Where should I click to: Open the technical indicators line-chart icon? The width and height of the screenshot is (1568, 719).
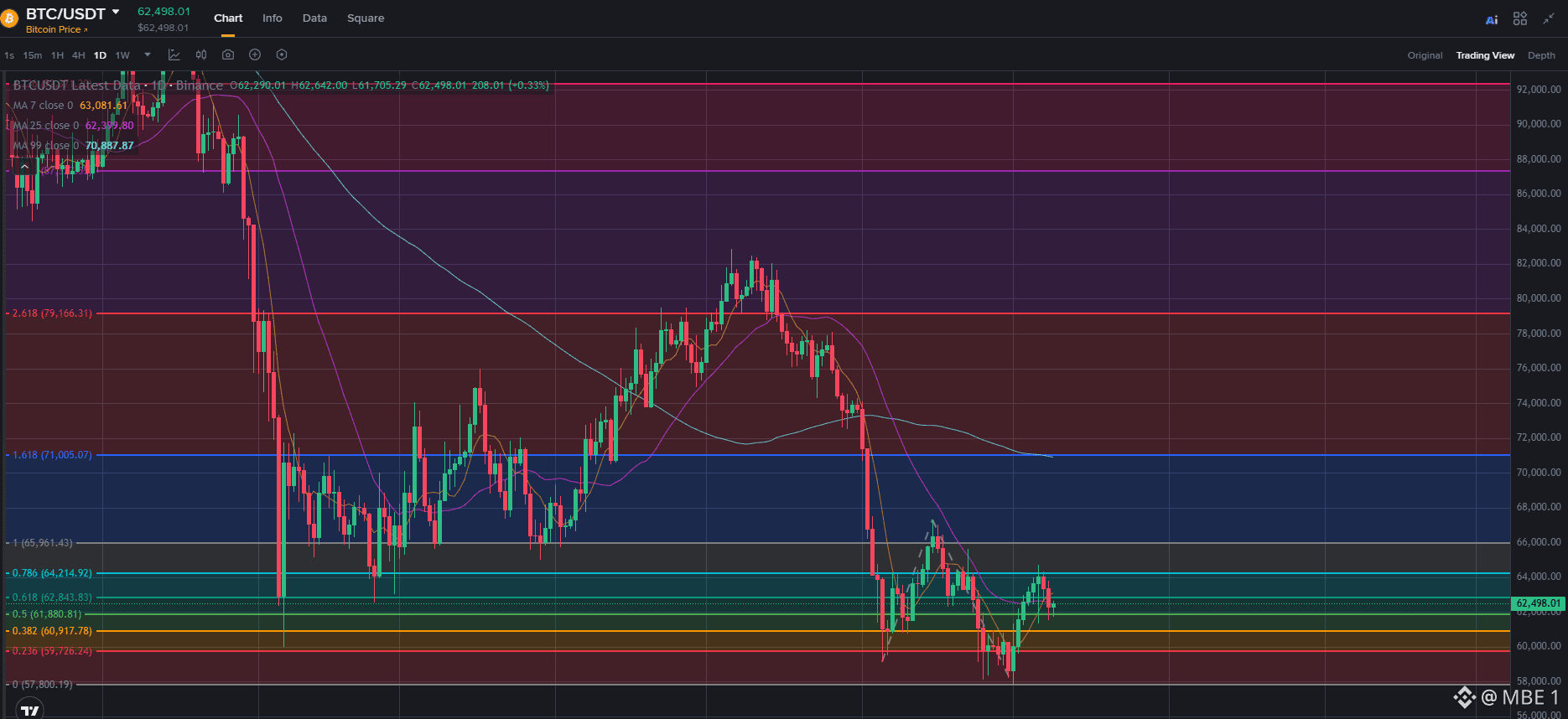pos(174,54)
